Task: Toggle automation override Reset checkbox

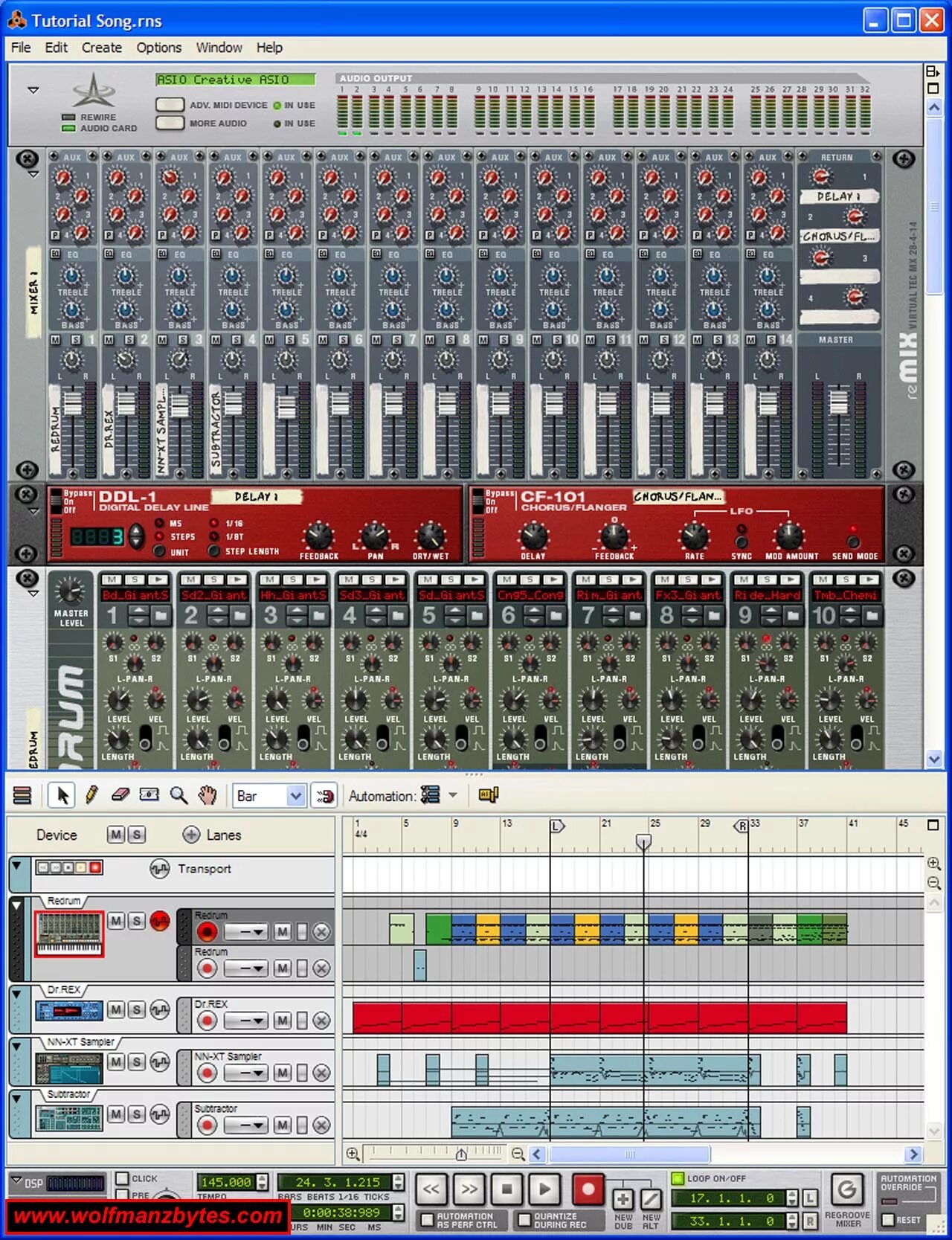Action: coord(887,1220)
